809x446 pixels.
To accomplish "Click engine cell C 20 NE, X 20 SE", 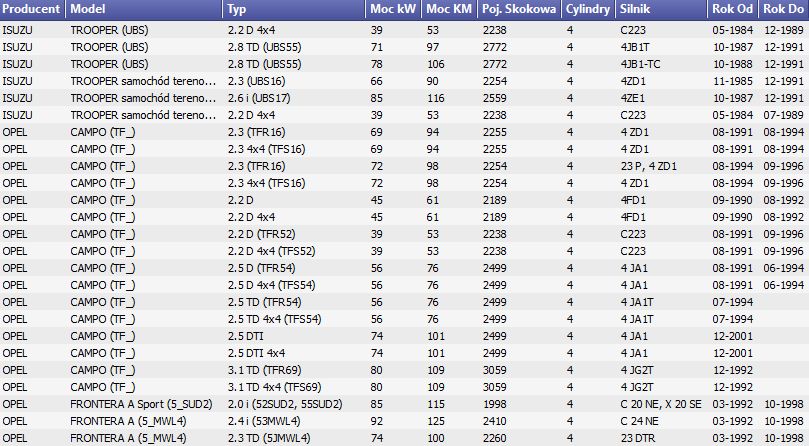I will [661, 405].
